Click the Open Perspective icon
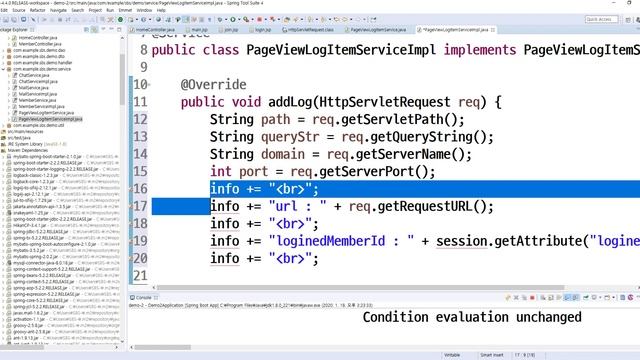Screen dimensions: 640x360 (x=628, y=19)
